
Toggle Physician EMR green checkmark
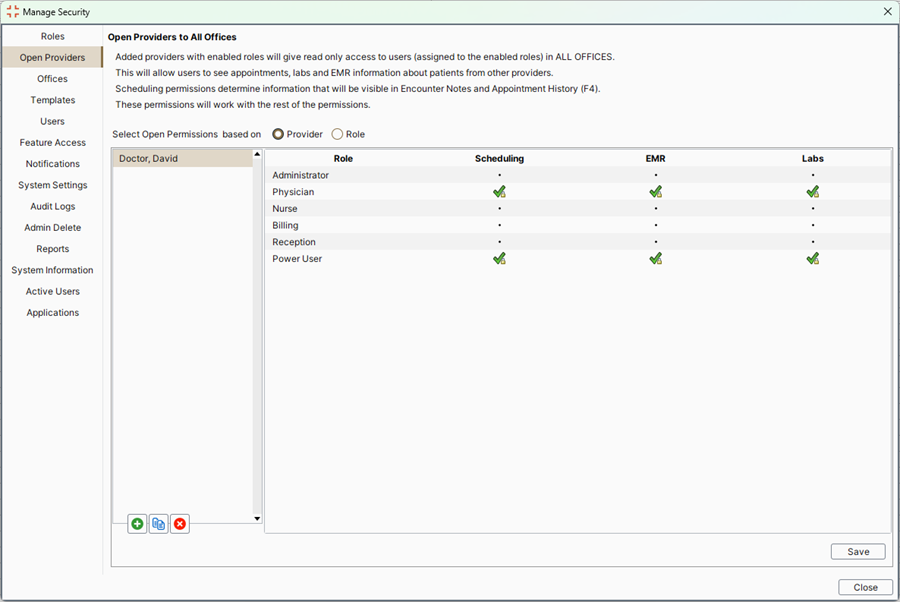click(x=656, y=192)
